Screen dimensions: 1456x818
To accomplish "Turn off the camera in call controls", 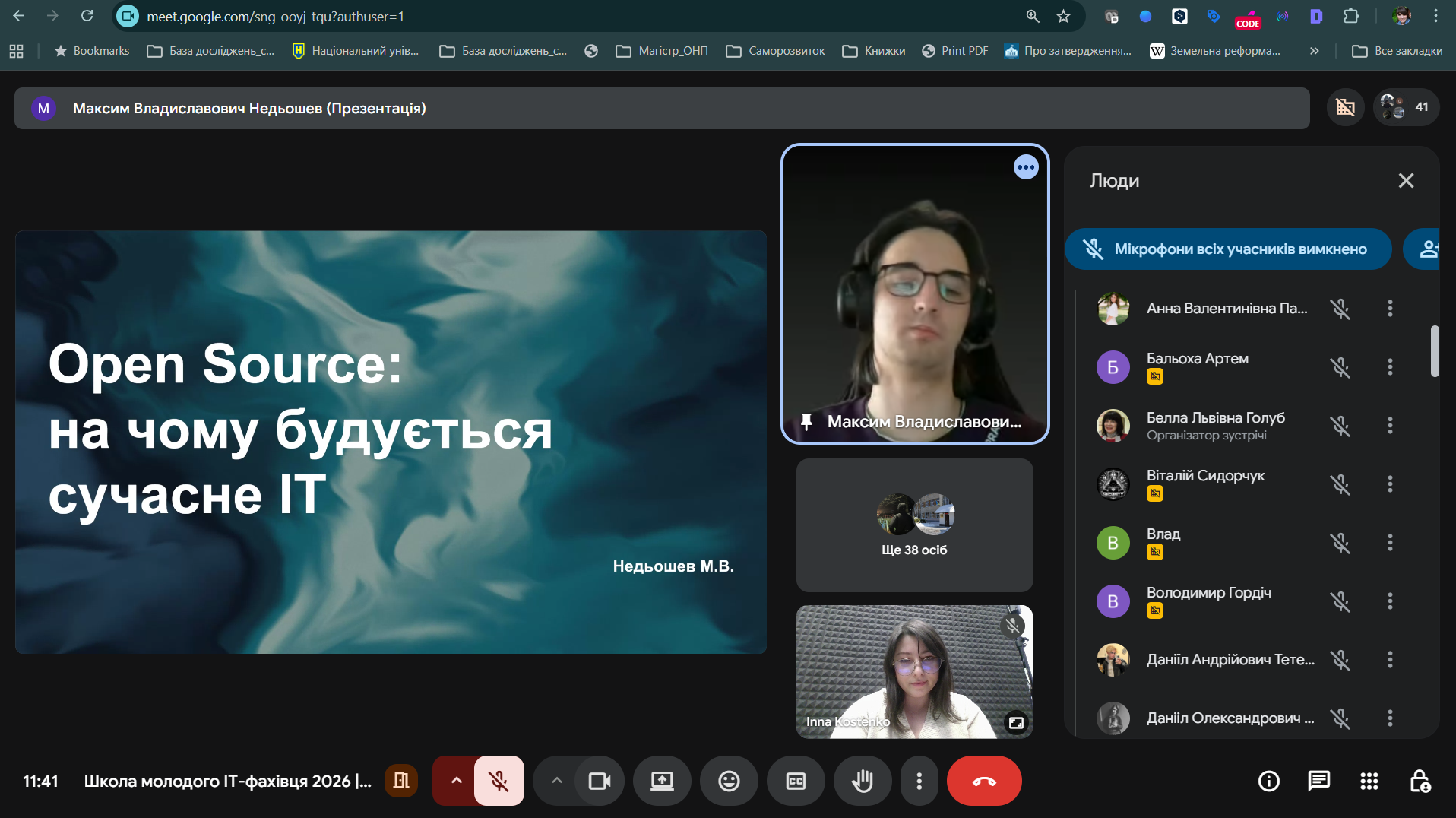I will tap(600, 781).
